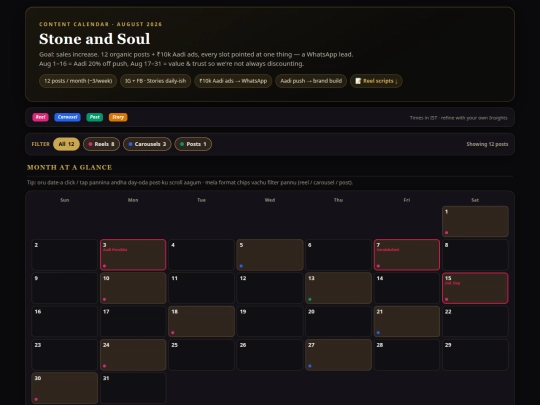Click calendar day 6

(x=338, y=255)
